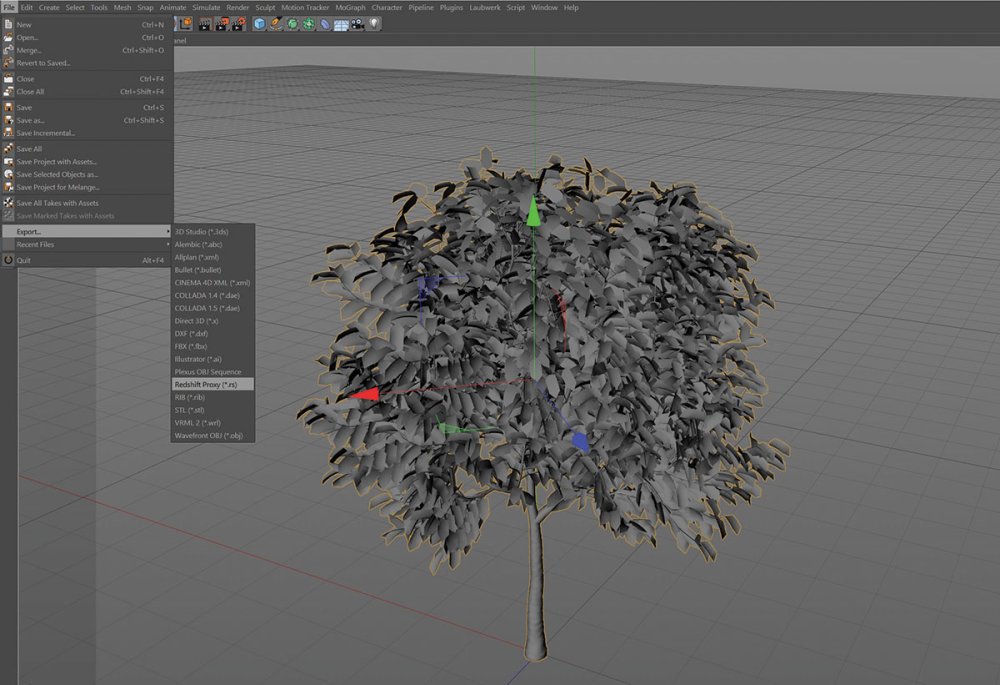
Task: Export as Wavefront OBJ (*.obj)
Action: 213,436
